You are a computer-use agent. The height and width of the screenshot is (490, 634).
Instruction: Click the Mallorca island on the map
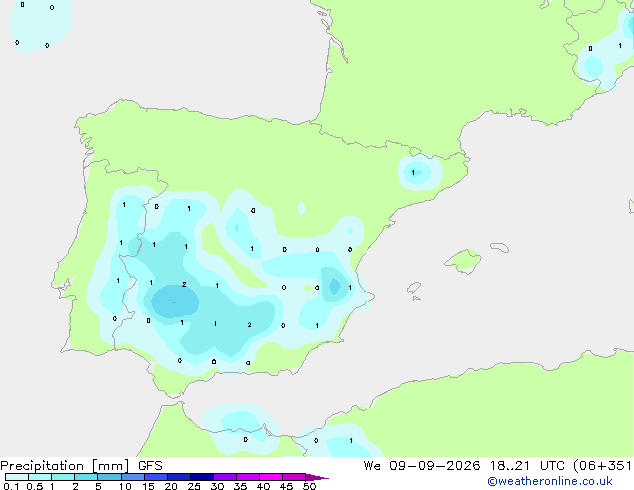pyautogui.click(x=464, y=261)
